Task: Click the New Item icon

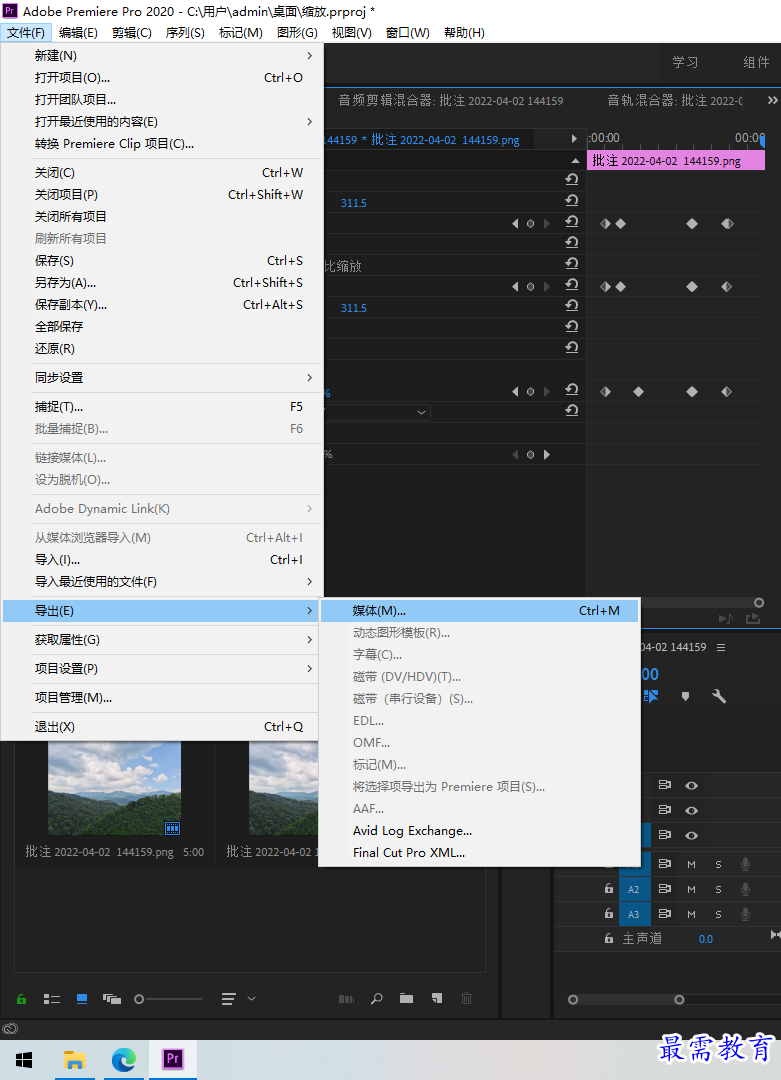Action: click(x=437, y=999)
